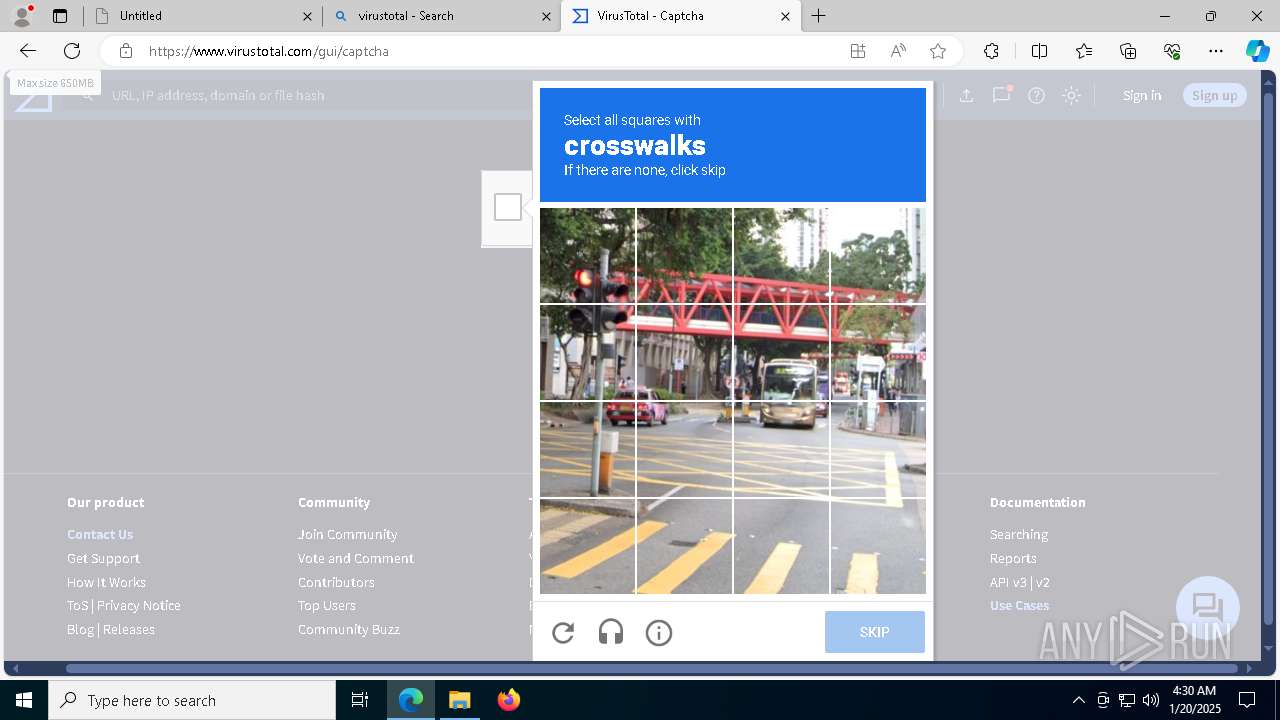Add page to favorites star

(x=938, y=51)
